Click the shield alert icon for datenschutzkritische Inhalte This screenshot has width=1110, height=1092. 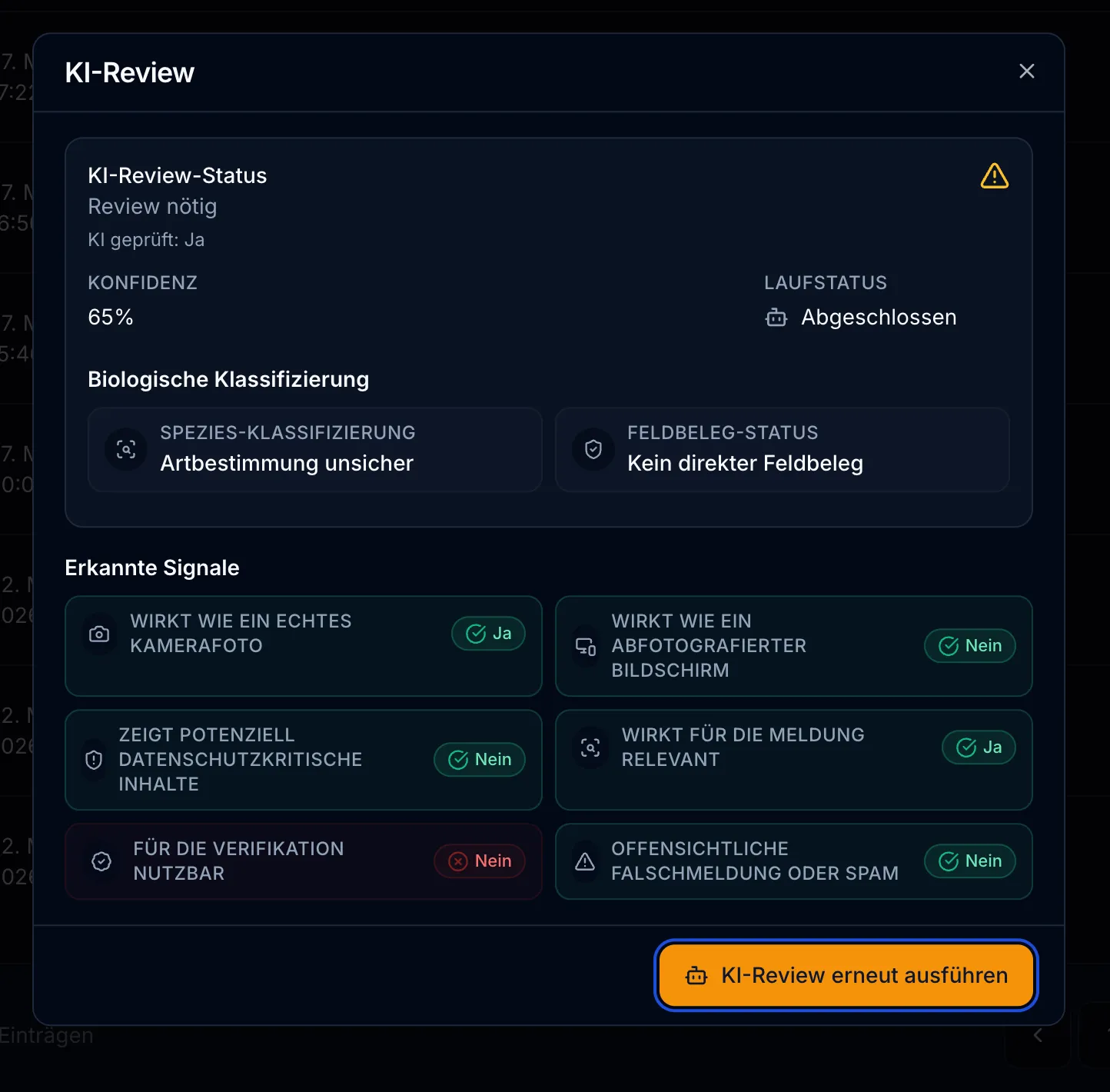(94, 761)
